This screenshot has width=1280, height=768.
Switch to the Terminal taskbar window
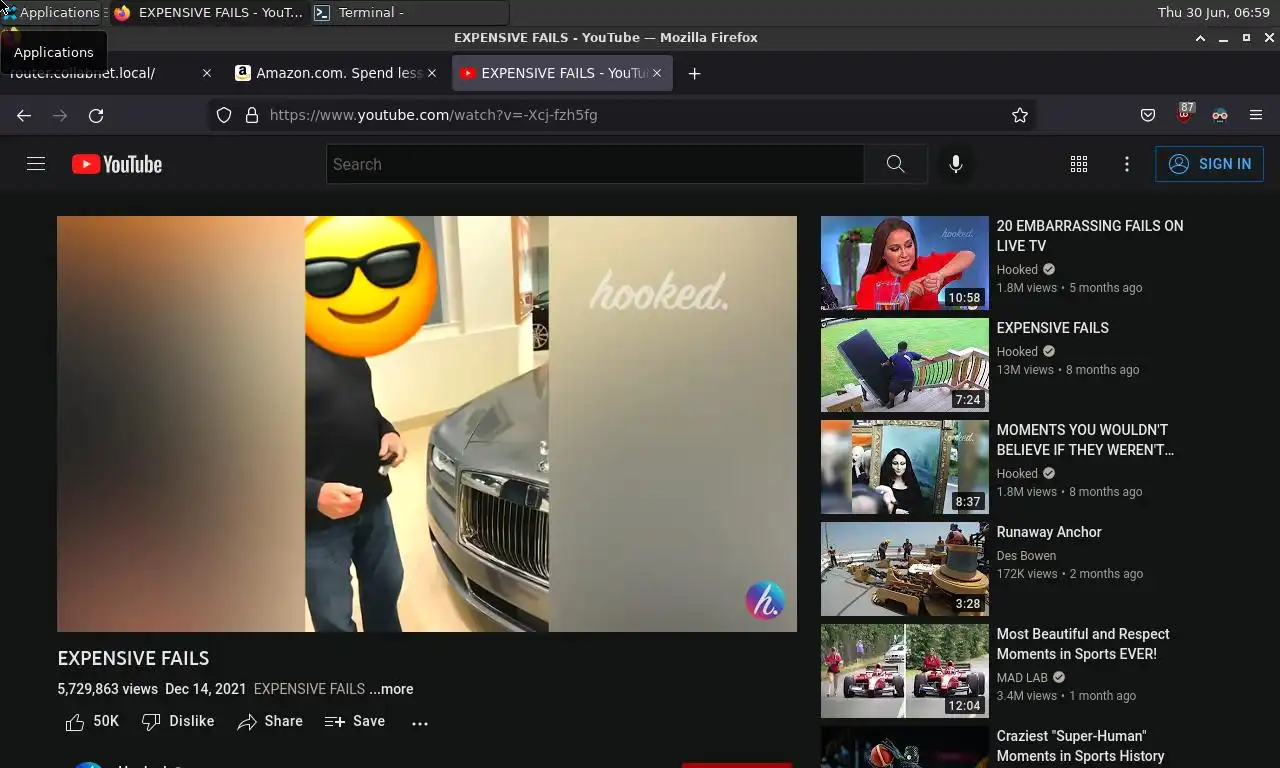click(x=410, y=13)
